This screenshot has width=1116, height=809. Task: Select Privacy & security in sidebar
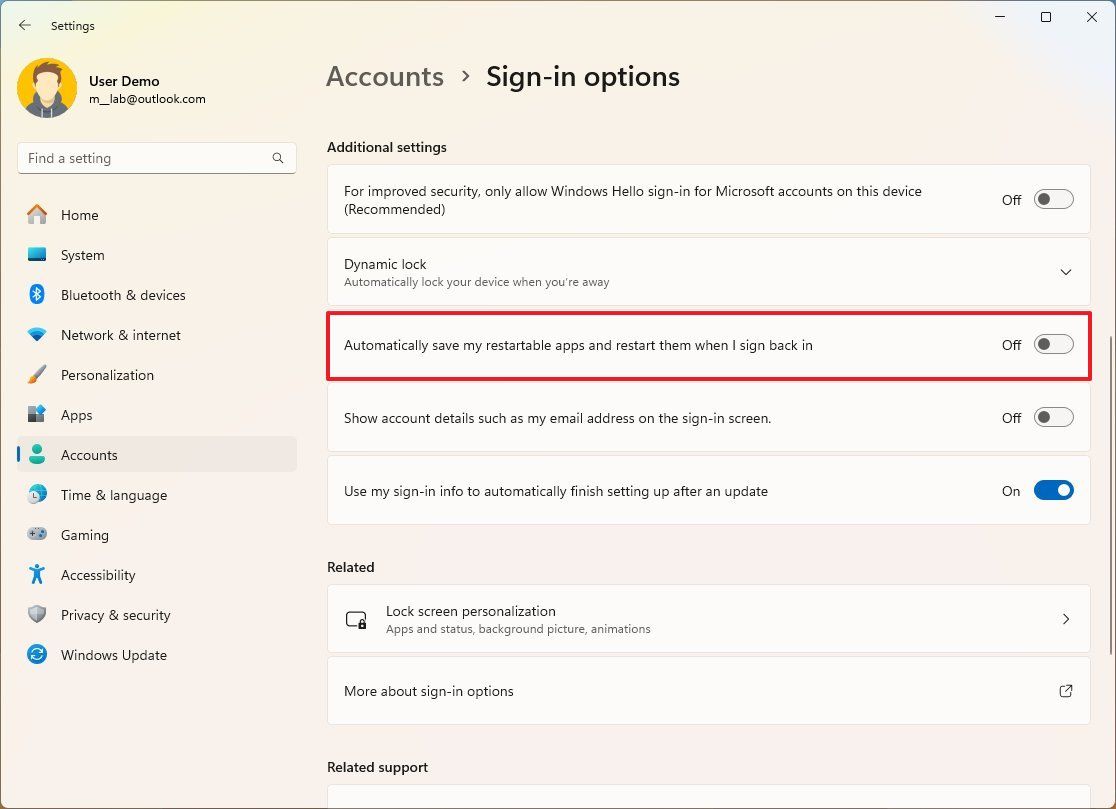point(115,615)
